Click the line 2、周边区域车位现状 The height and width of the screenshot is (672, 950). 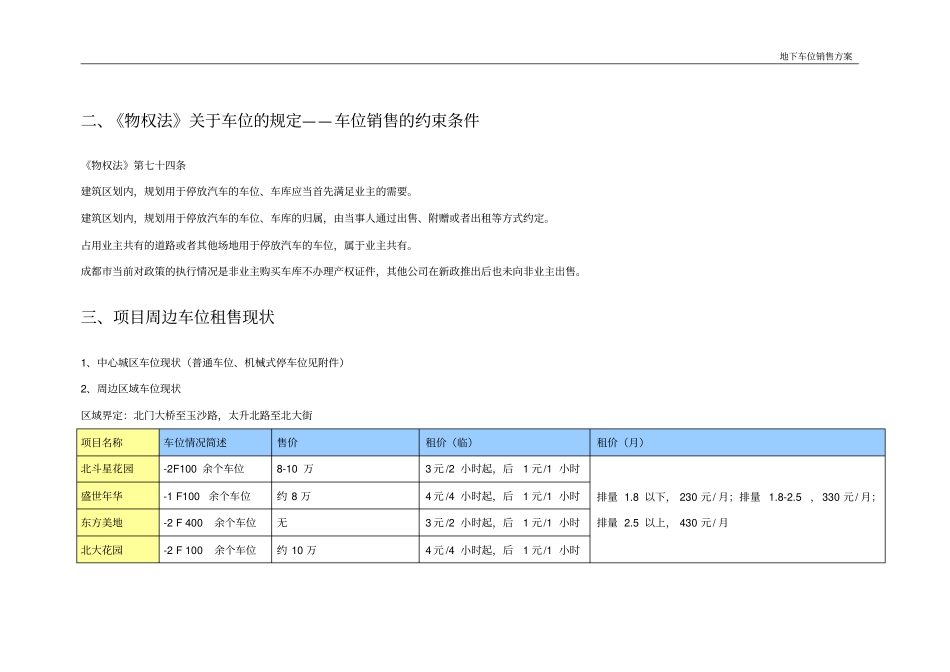131,388
